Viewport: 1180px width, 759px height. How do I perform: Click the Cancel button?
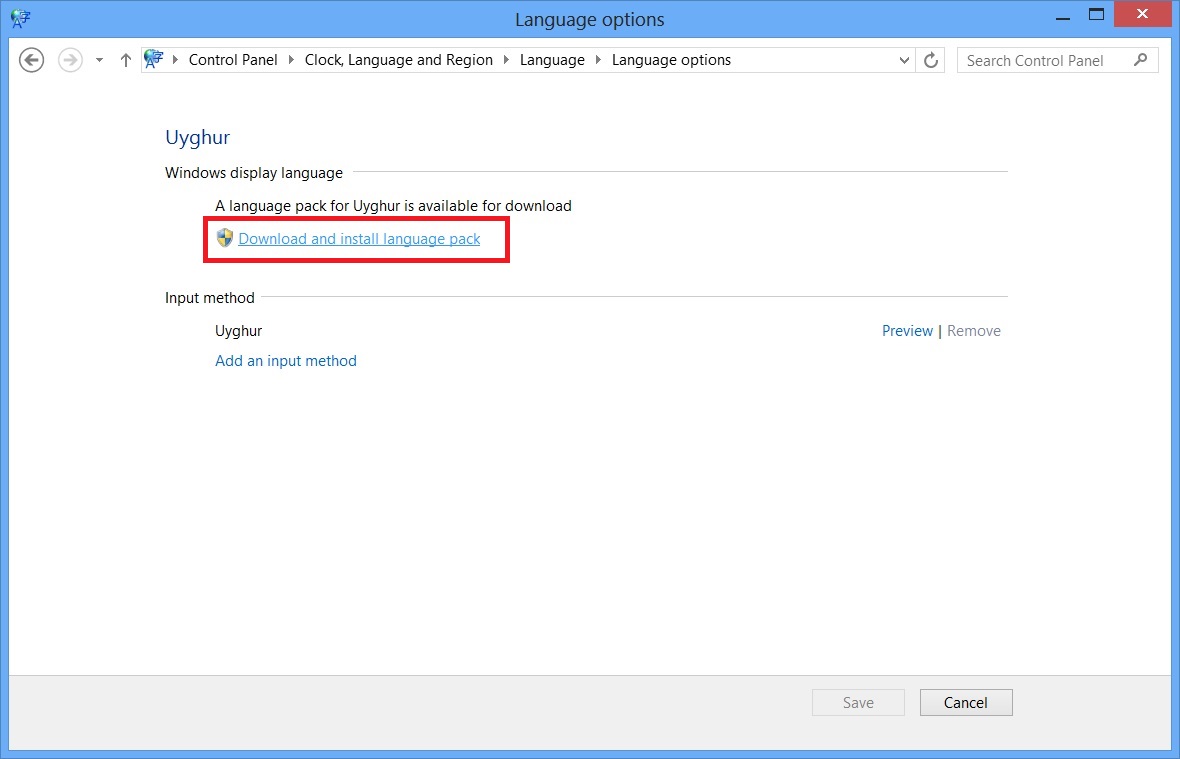(x=966, y=703)
